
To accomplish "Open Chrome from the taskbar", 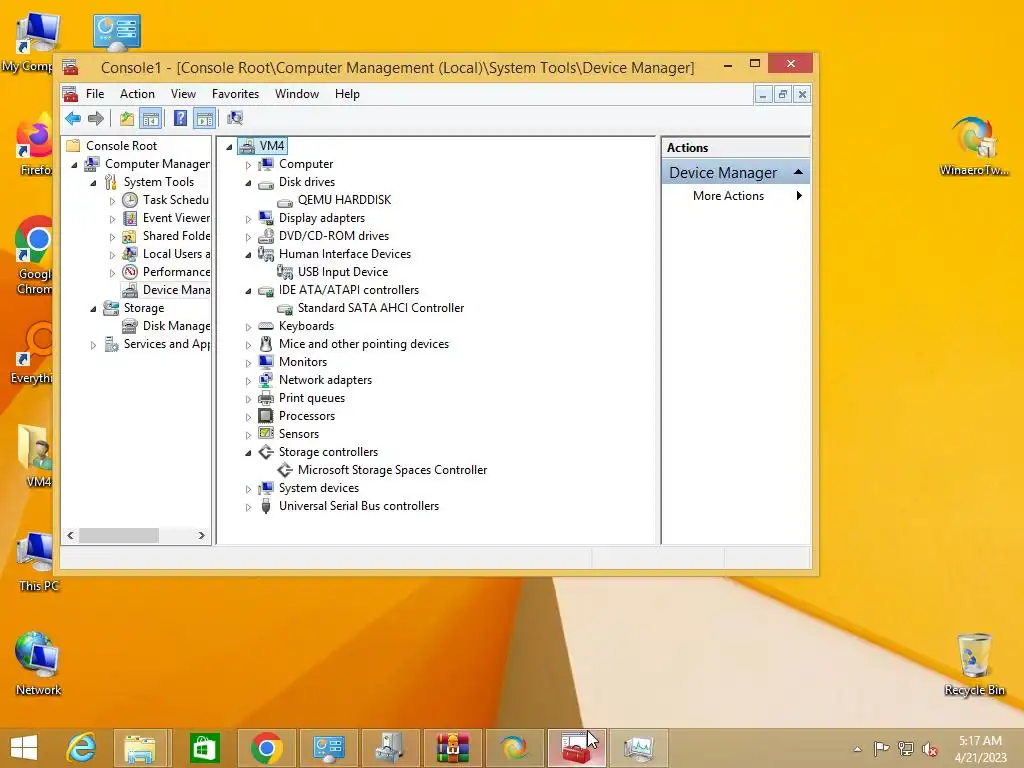I will point(265,748).
